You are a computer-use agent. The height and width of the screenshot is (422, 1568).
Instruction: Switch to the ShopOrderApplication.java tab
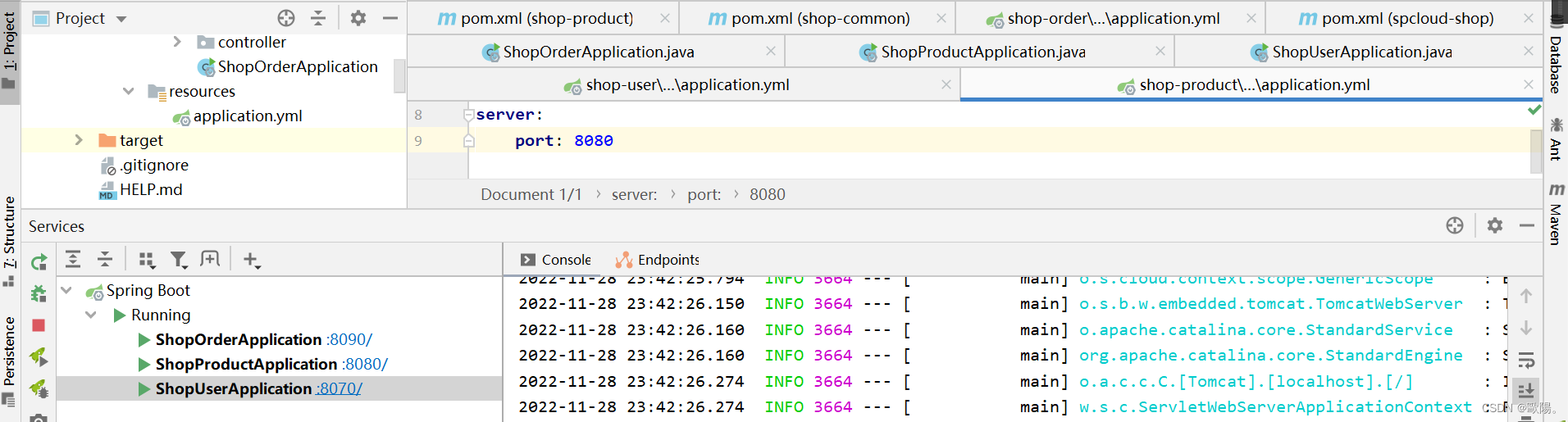click(598, 52)
